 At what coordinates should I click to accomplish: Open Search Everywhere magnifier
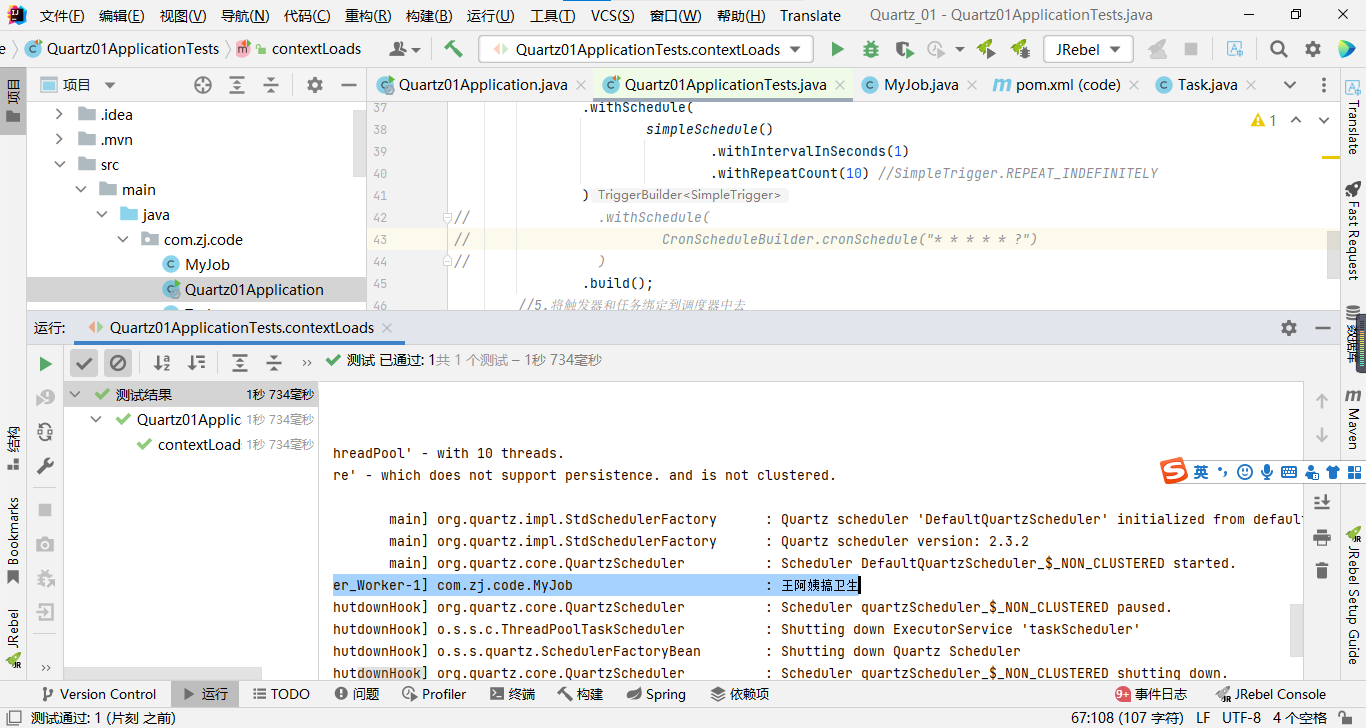1279,49
